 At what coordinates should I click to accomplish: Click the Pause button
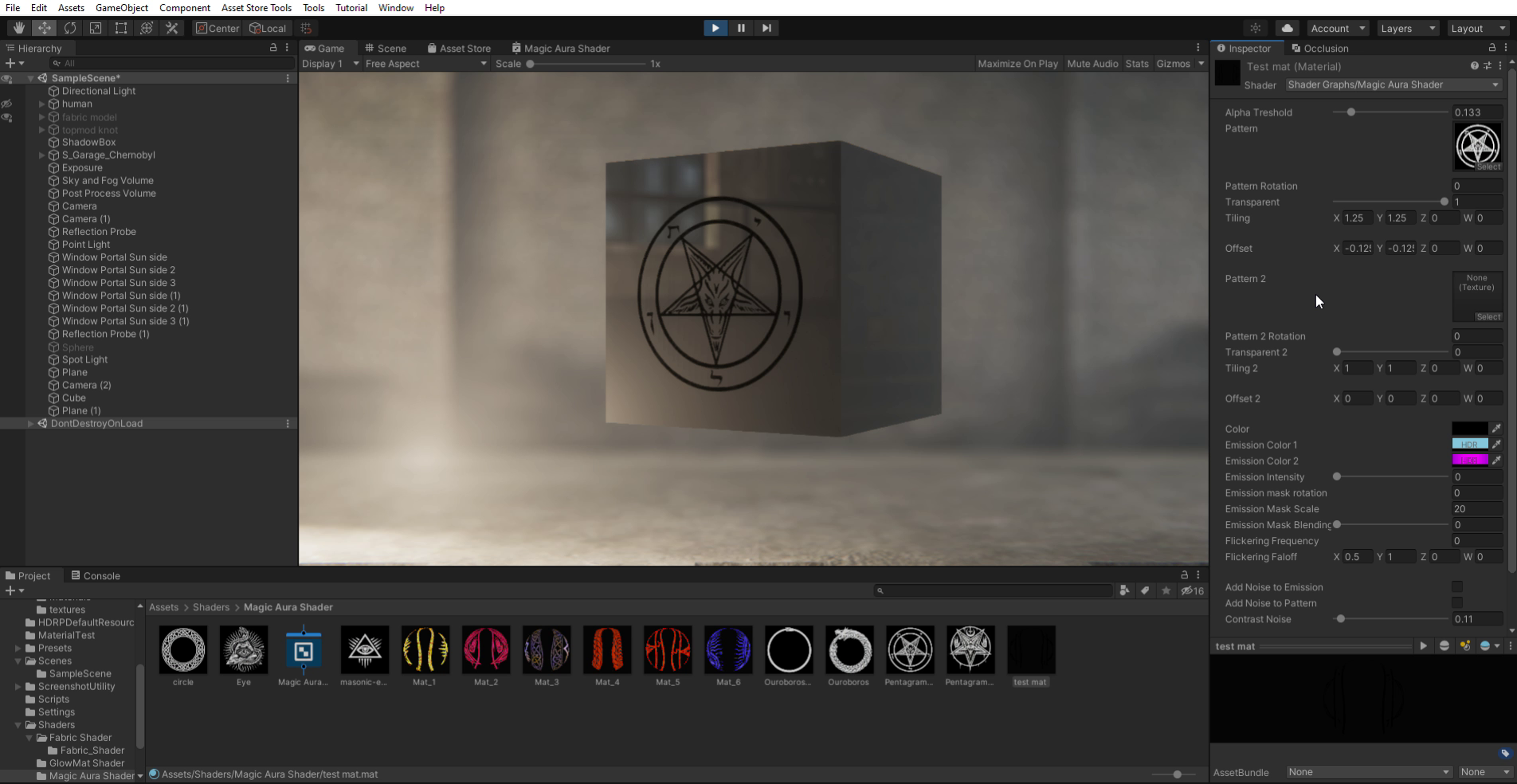click(x=741, y=28)
